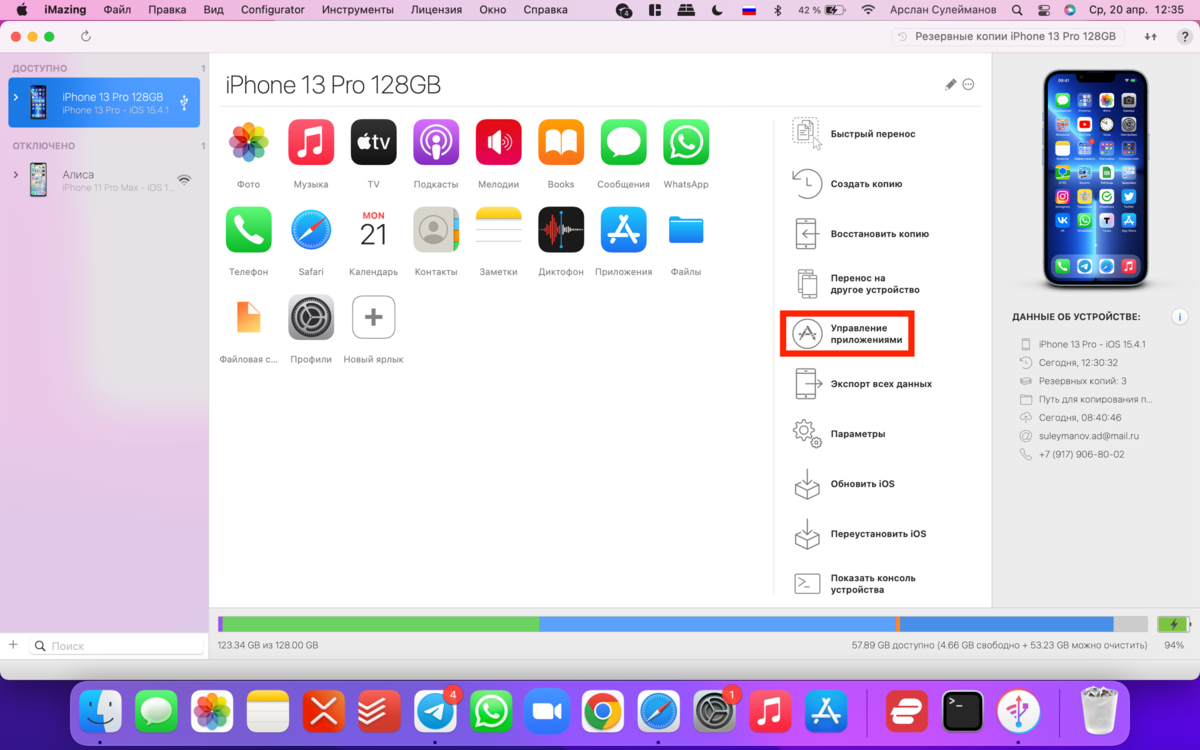
Task: Click the iPhone screen preview image
Action: 1095,178
